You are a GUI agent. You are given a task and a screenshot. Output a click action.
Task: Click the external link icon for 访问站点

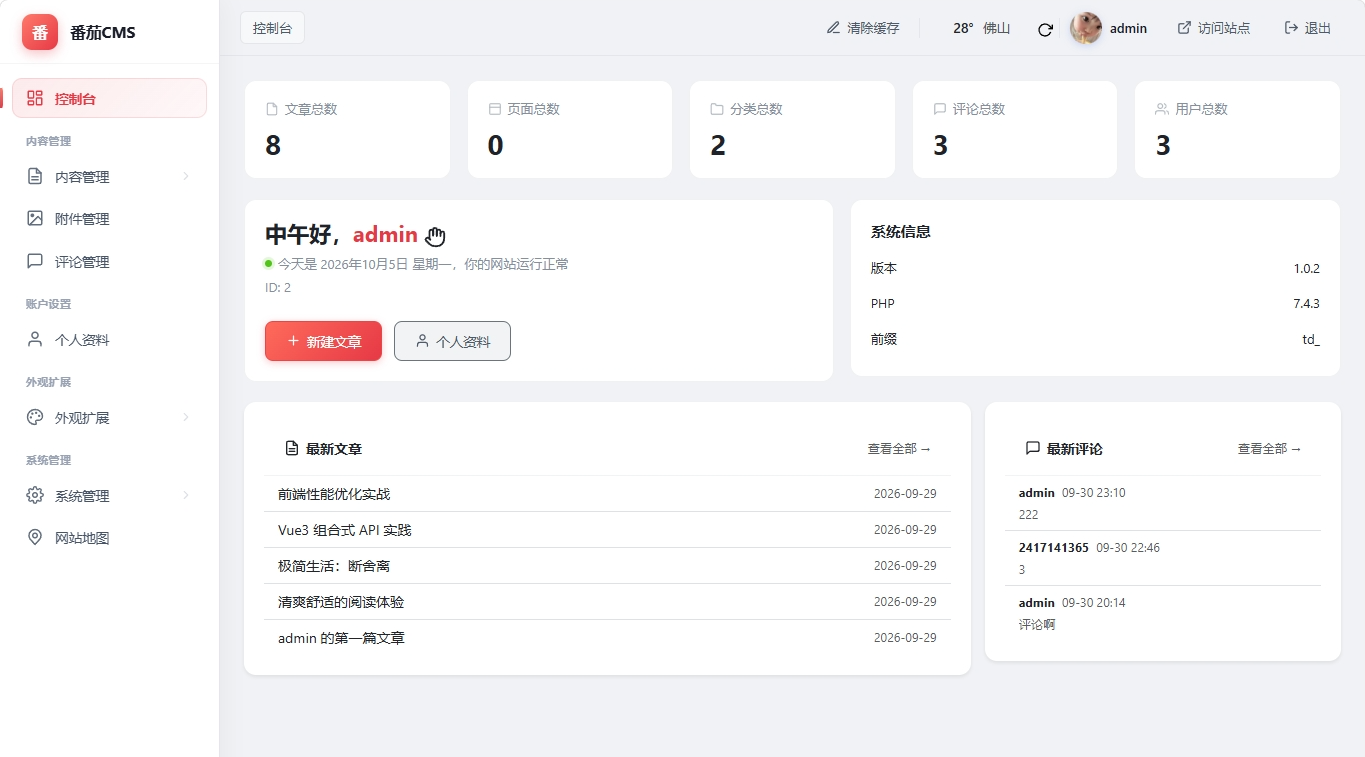point(1184,28)
